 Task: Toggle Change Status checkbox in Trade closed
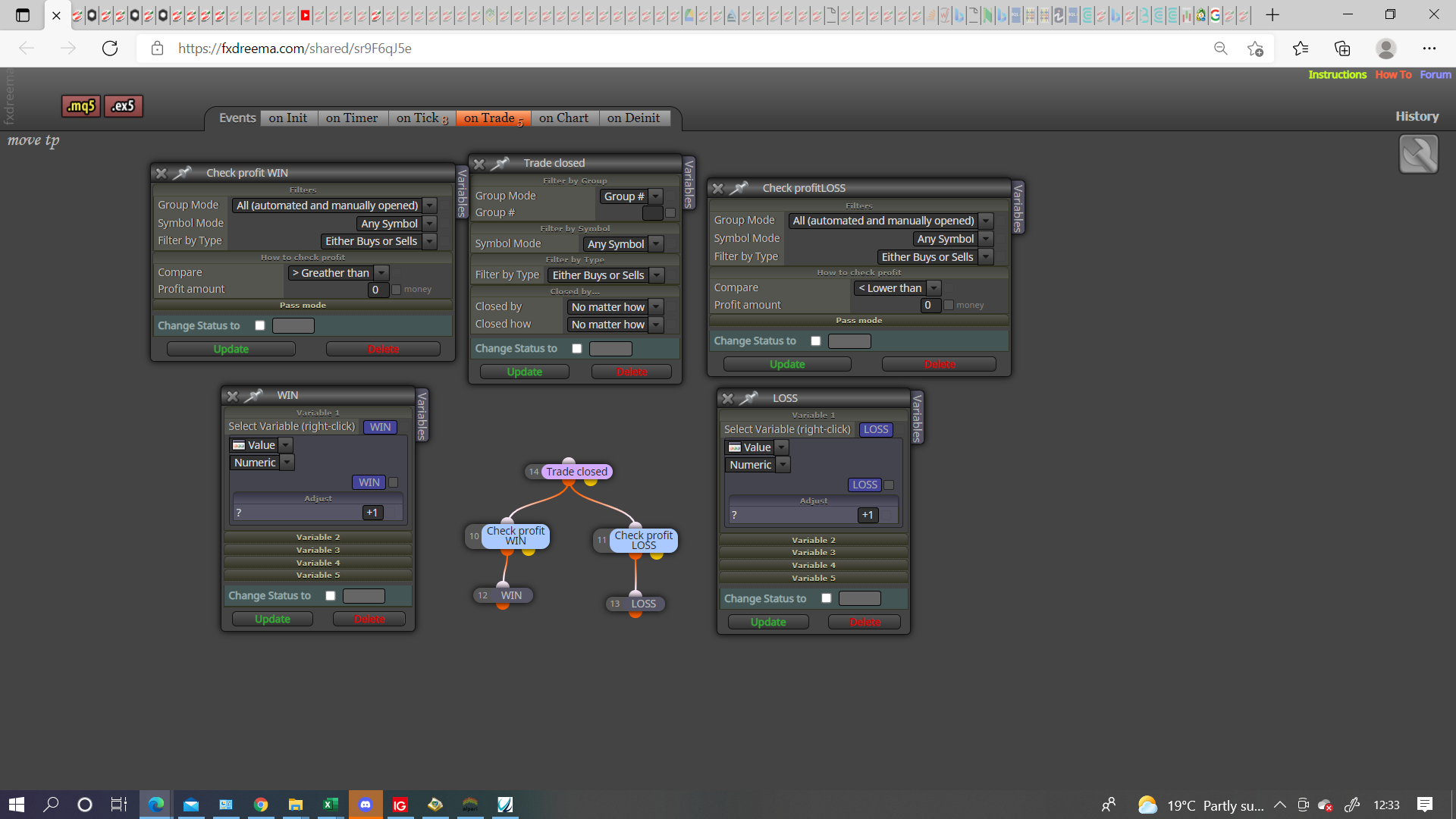click(x=577, y=349)
